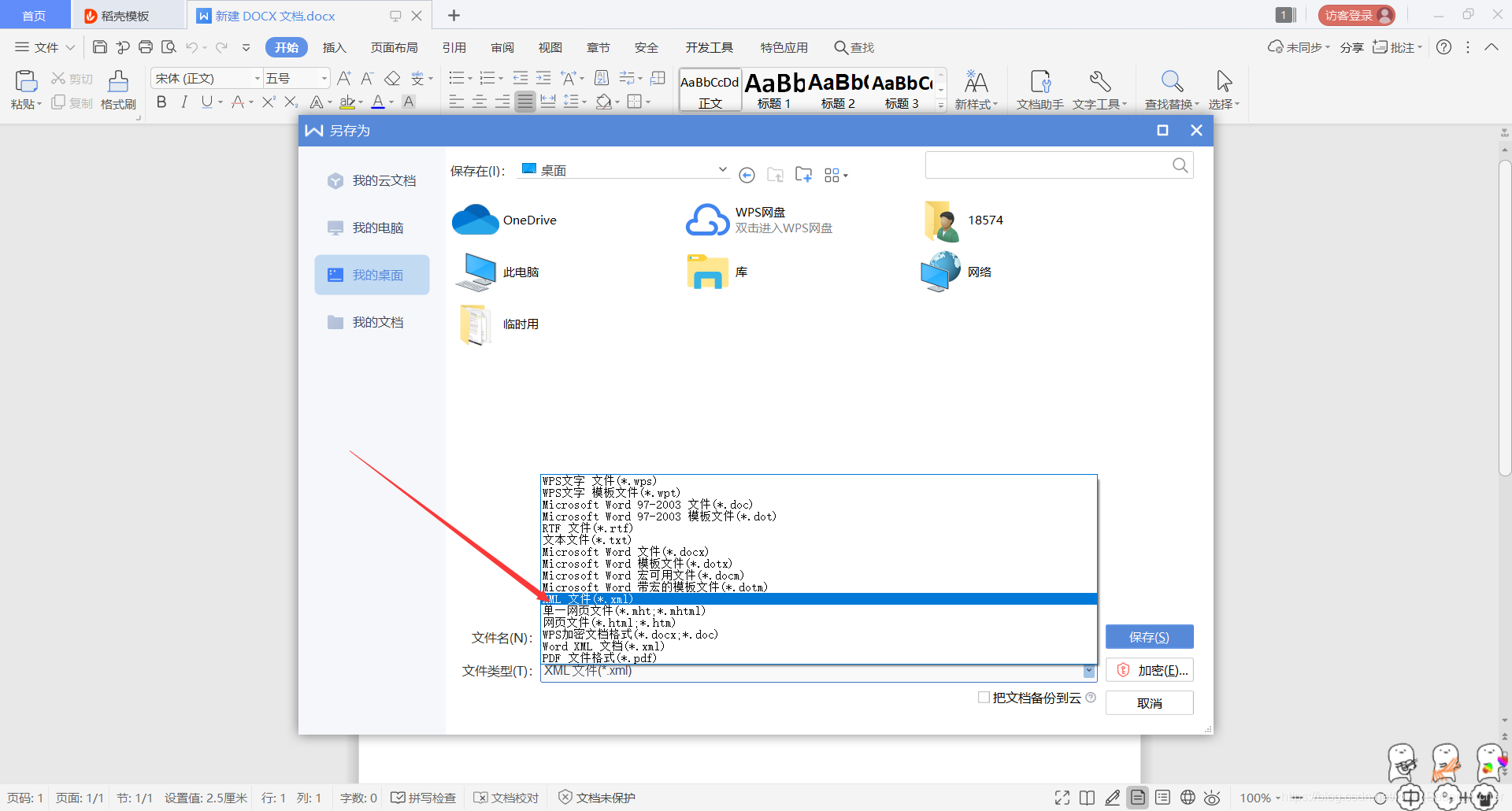
Task: Open My Cloud Documents in sidebar
Action: point(372,180)
